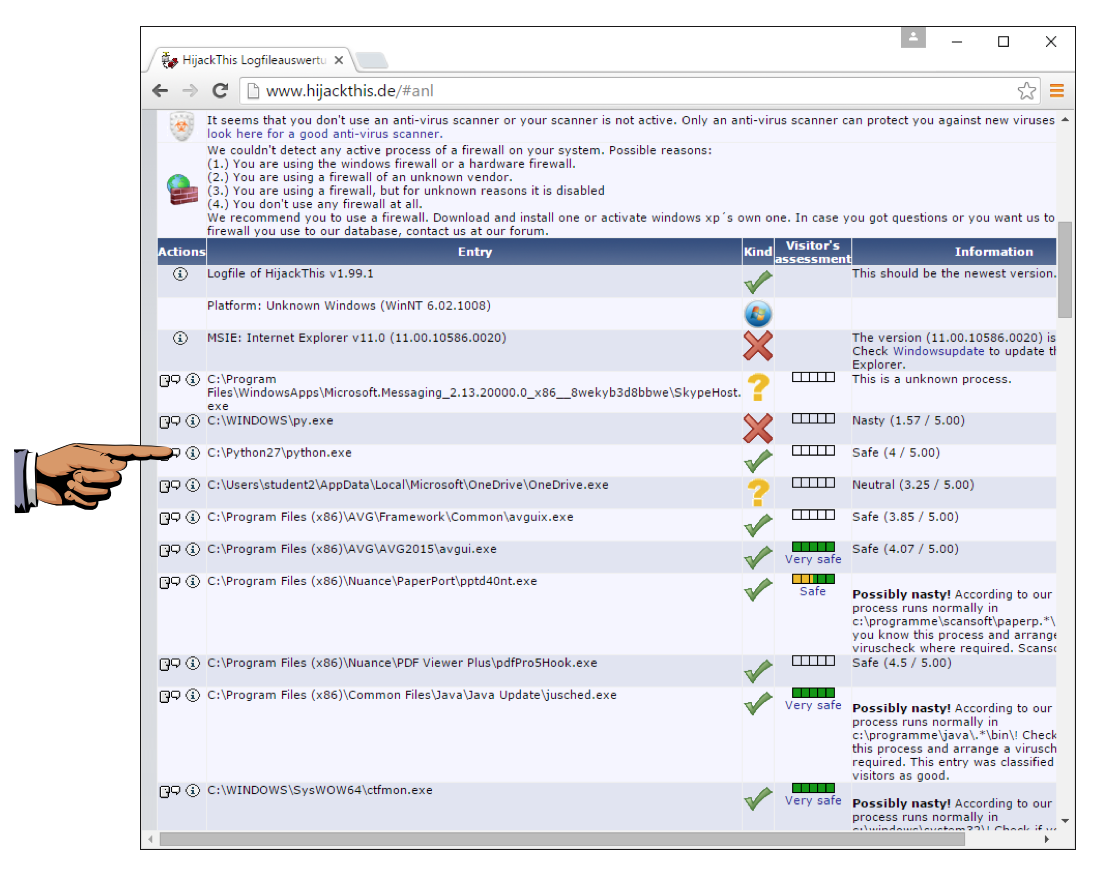Click comment icon for C:\WINDOWS\py.exe

(169, 422)
